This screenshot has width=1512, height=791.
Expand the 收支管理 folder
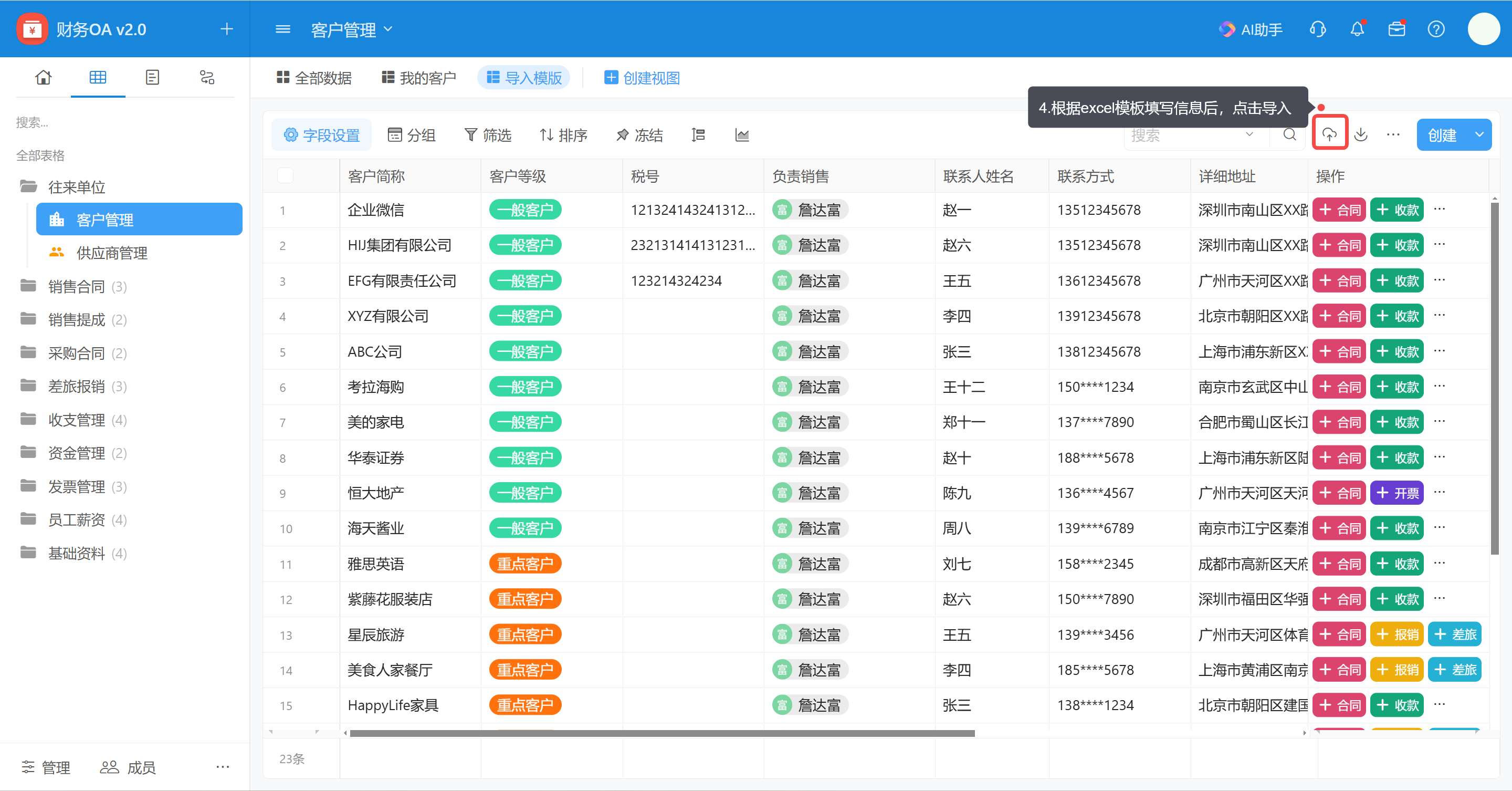click(x=29, y=419)
